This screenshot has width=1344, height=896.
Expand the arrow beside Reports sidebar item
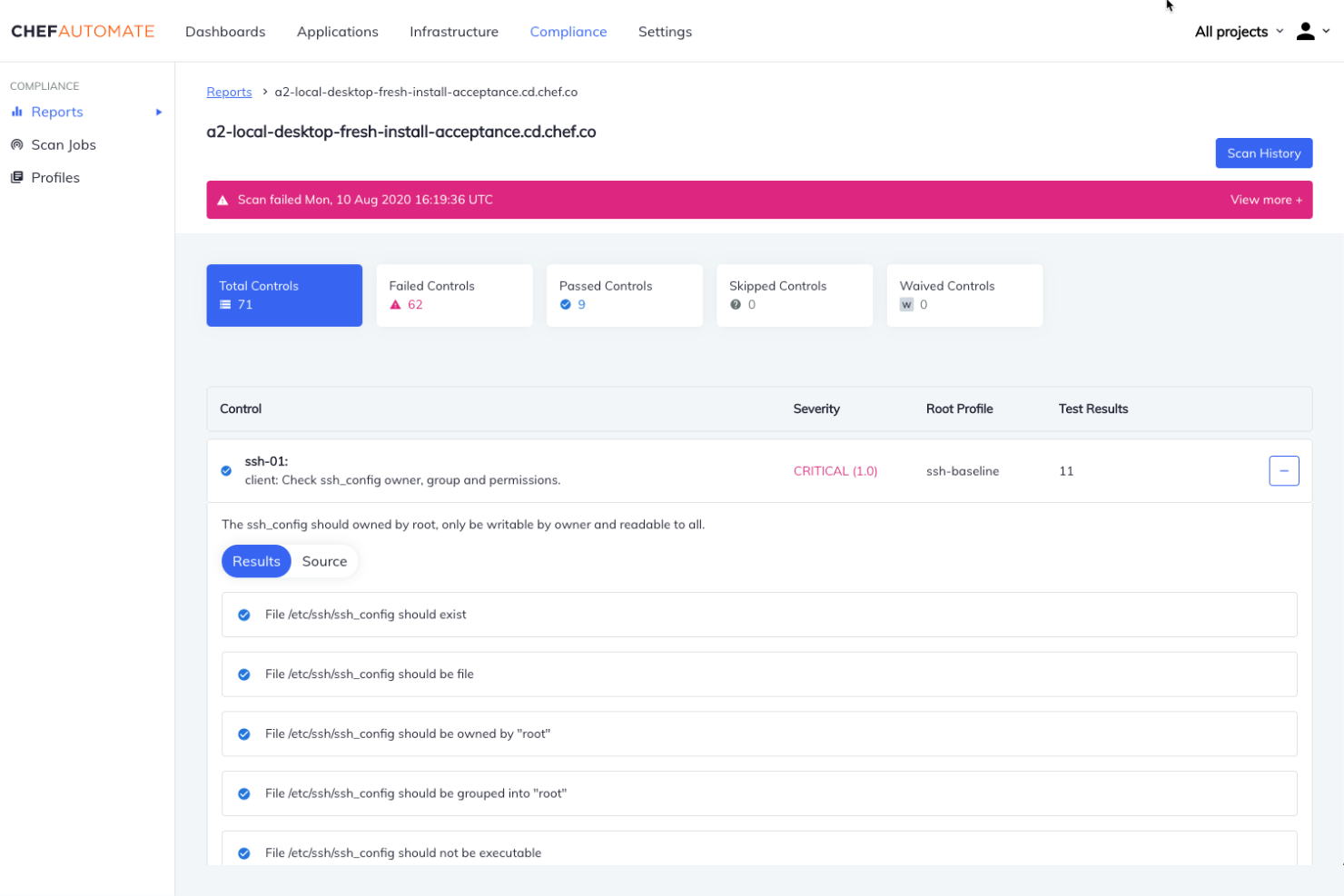coord(158,112)
